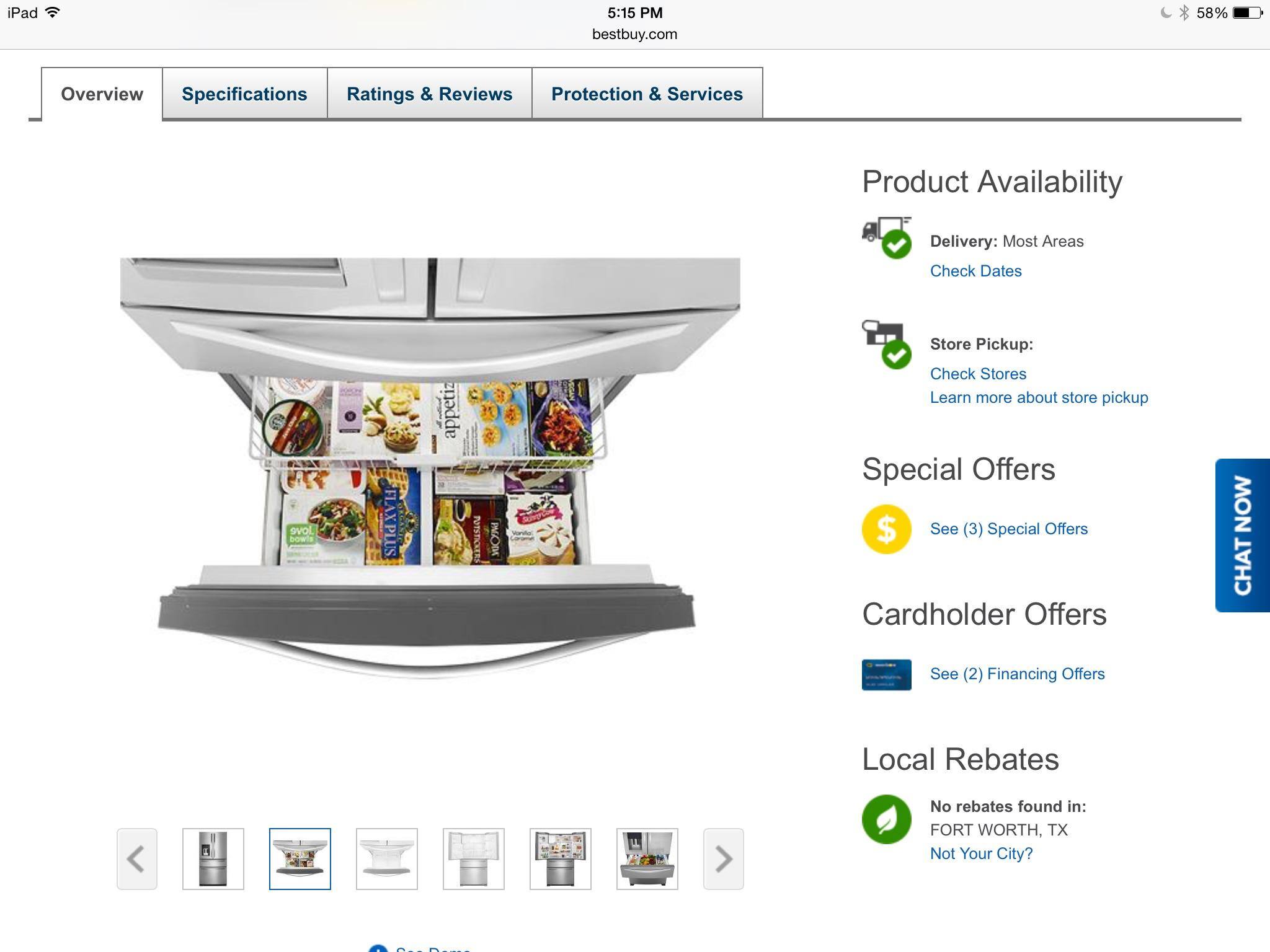Open Learn more about store pickup
Image resolution: width=1270 pixels, height=952 pixels.
(x=1039, y=397)
